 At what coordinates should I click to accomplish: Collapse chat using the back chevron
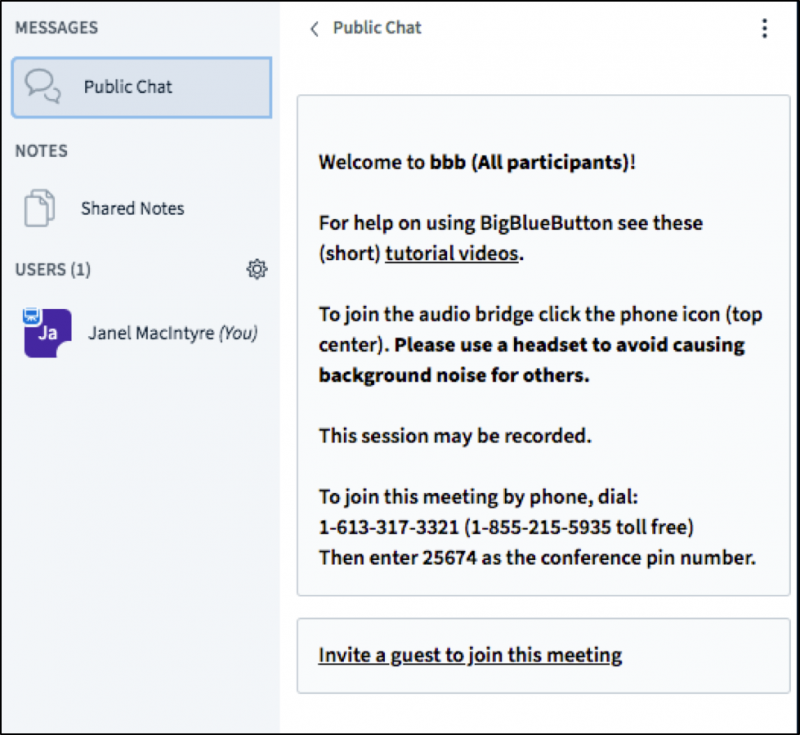coord(314,29)
